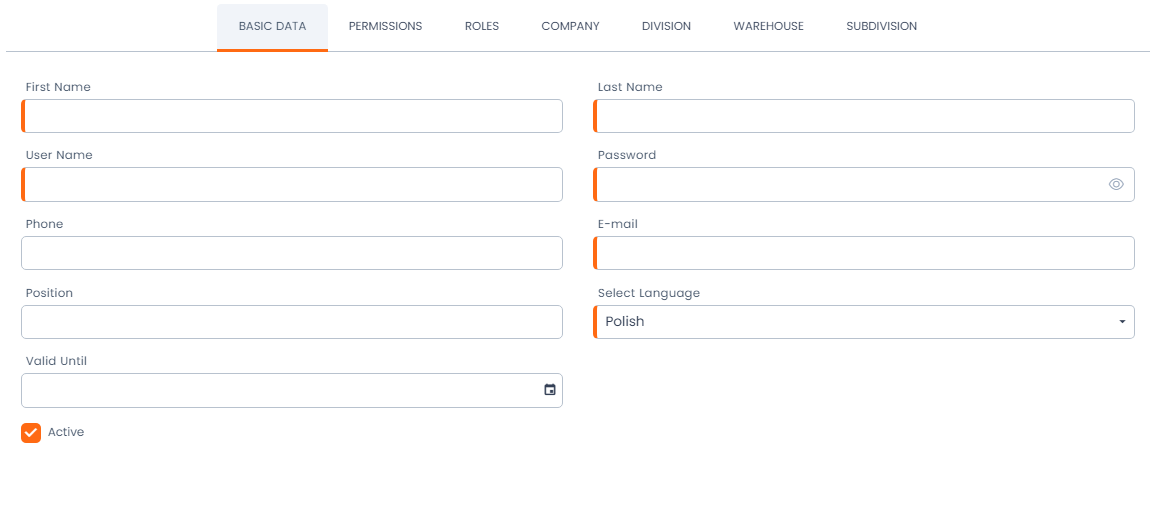This screenshot has width=1158, height=522.
Task: Click the Position input field
Action: point(292,322)
